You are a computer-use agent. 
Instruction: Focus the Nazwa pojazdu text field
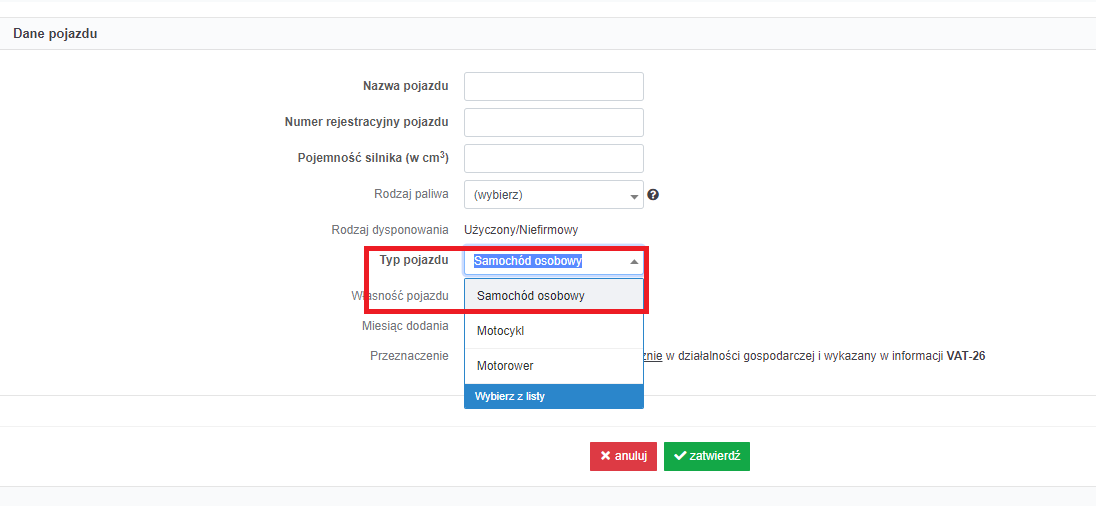[554, 86]
